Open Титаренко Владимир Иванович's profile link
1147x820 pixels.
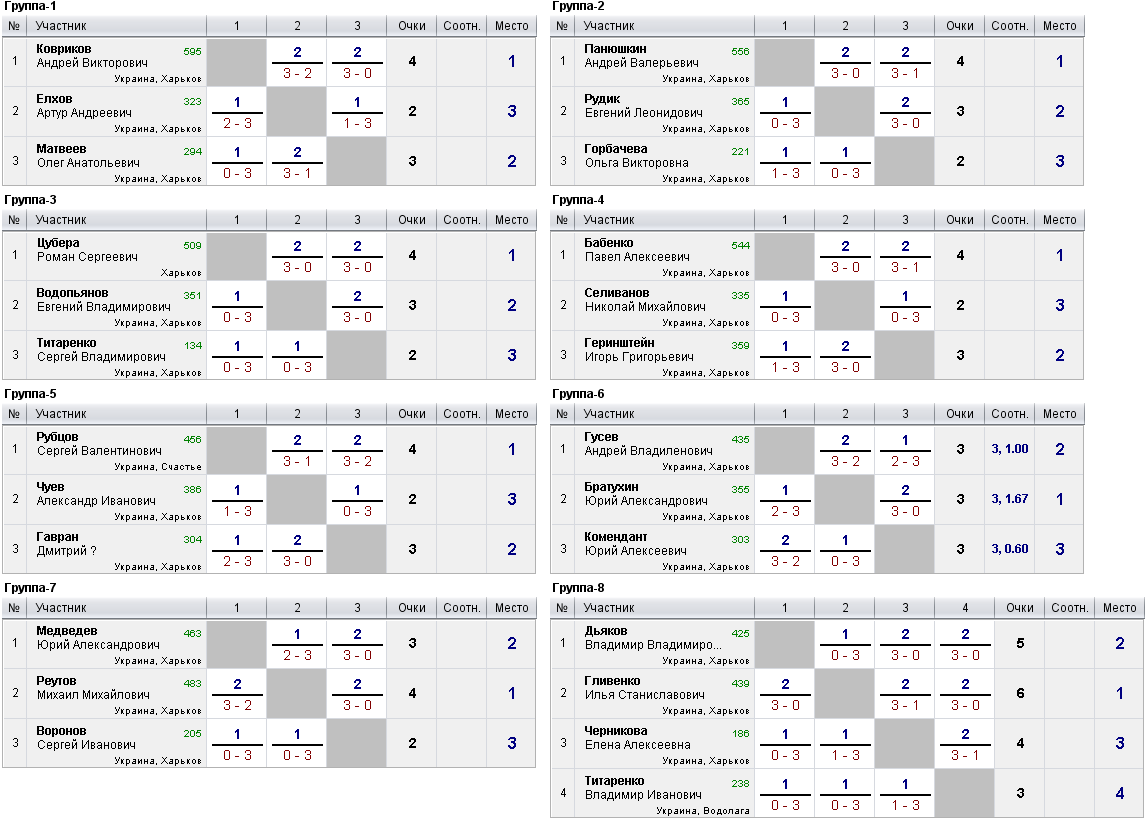tap(643, 788)
